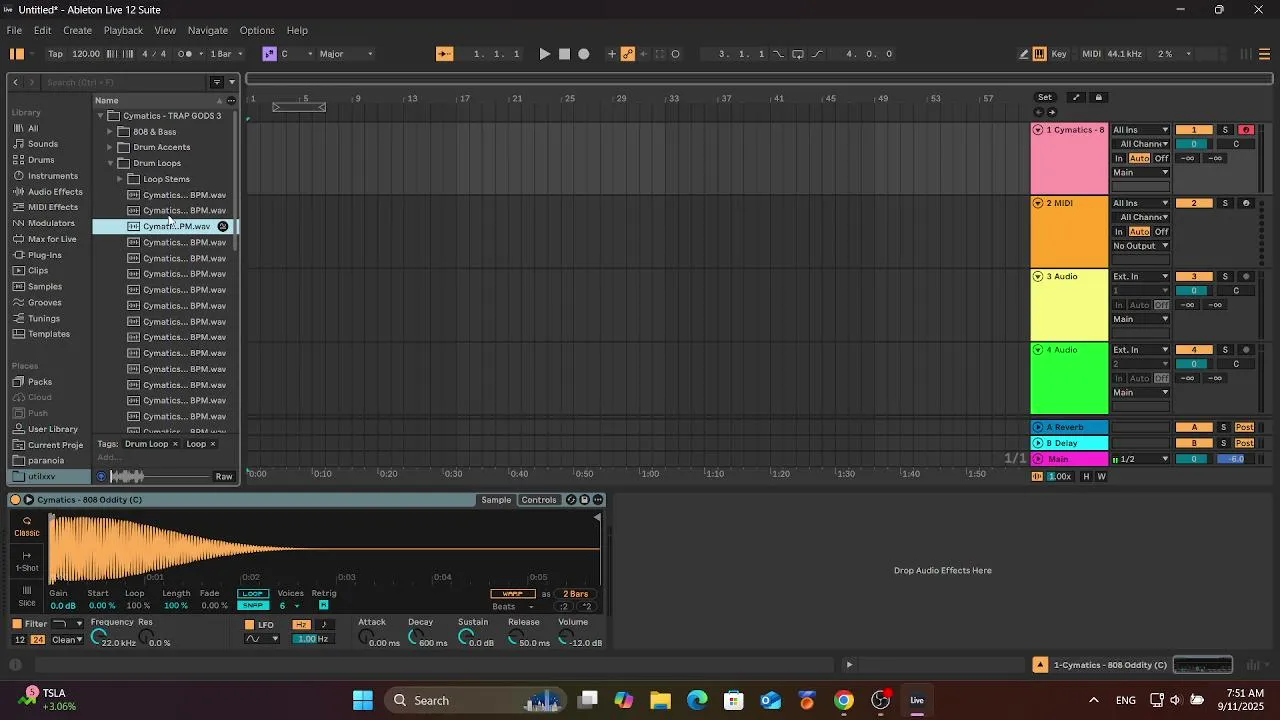Enable the Punch-Out switch icon

817,54
